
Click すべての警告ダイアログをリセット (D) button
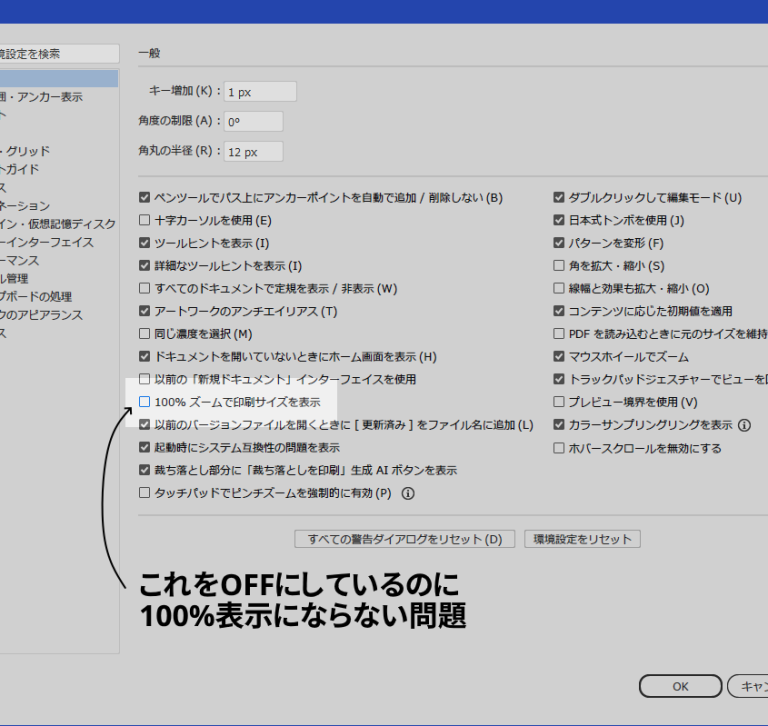click(x=405, y=539)
